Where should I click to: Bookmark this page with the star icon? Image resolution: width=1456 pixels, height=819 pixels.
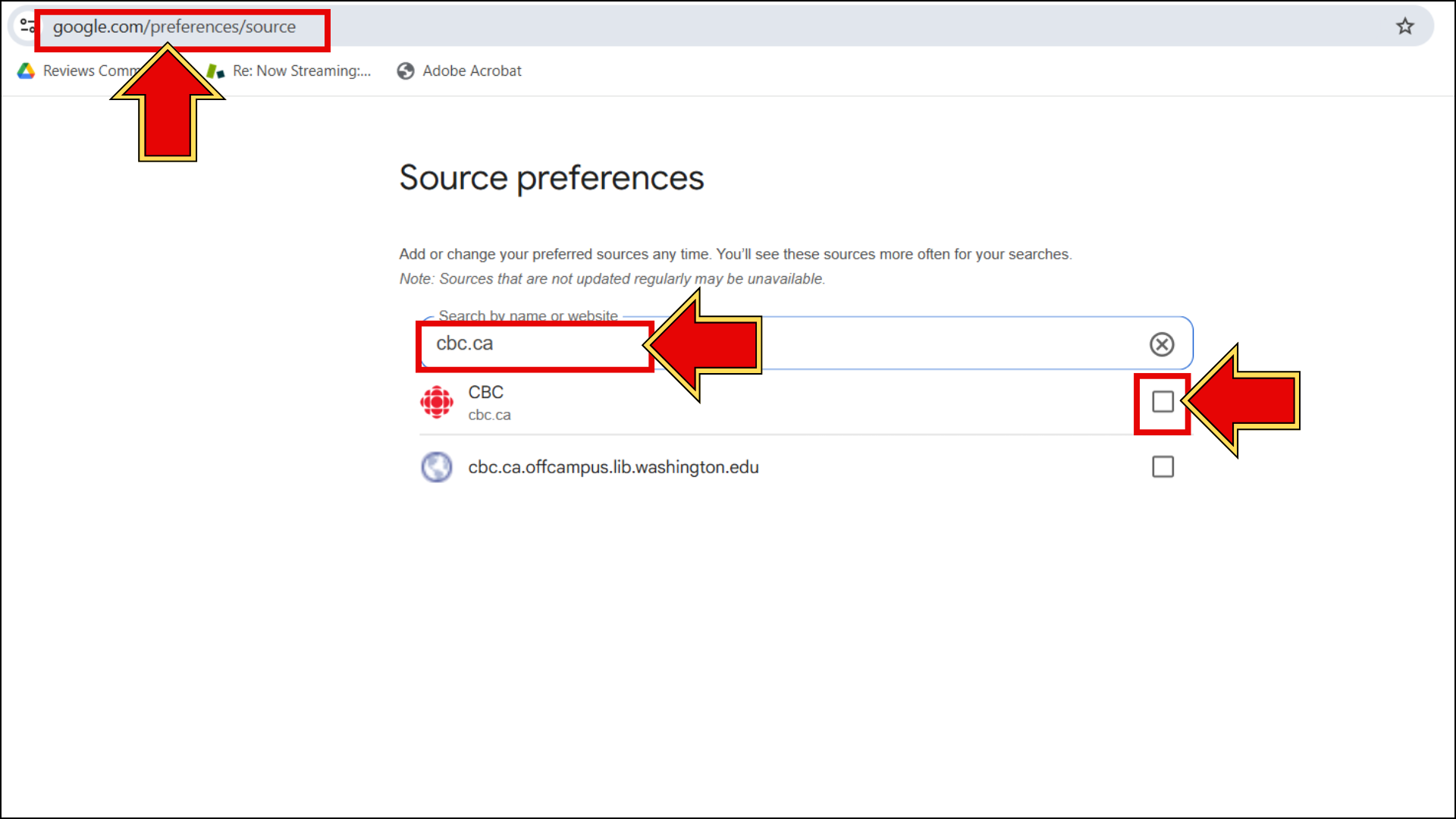1405,27
